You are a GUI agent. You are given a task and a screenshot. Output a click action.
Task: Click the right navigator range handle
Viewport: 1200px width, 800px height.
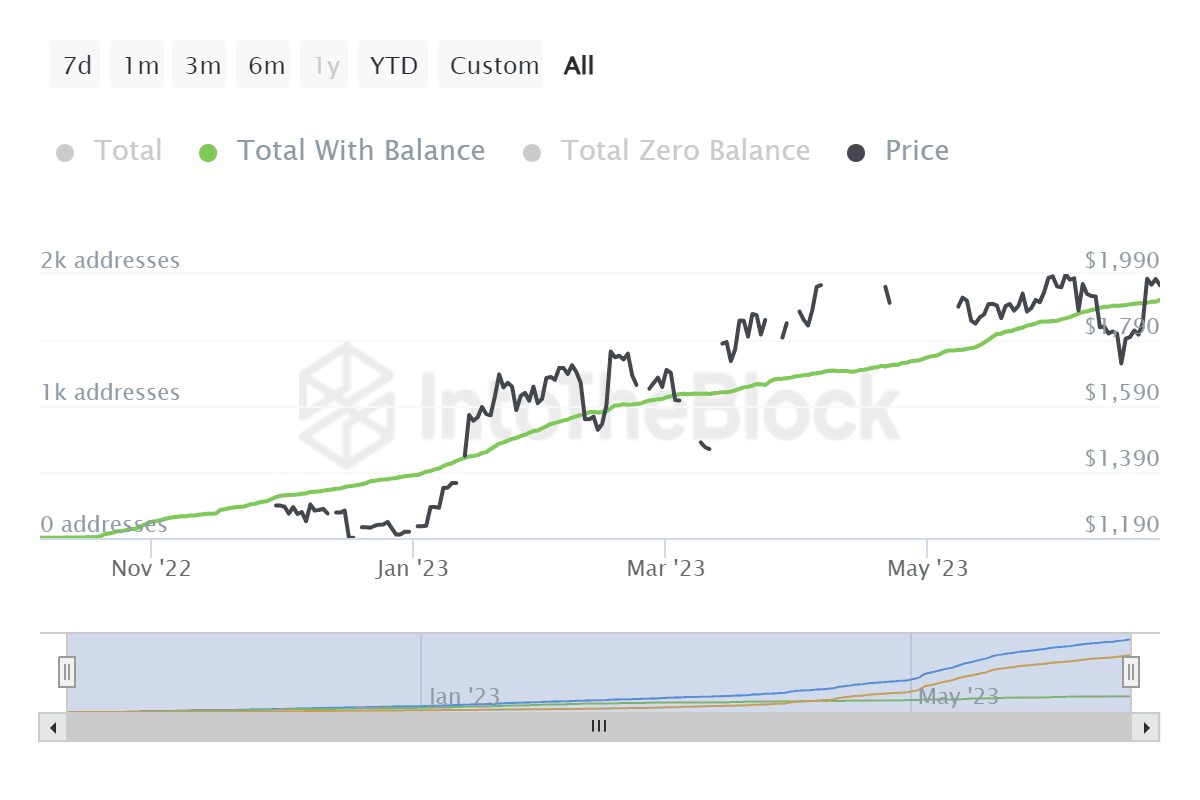tap(1131, 671)
